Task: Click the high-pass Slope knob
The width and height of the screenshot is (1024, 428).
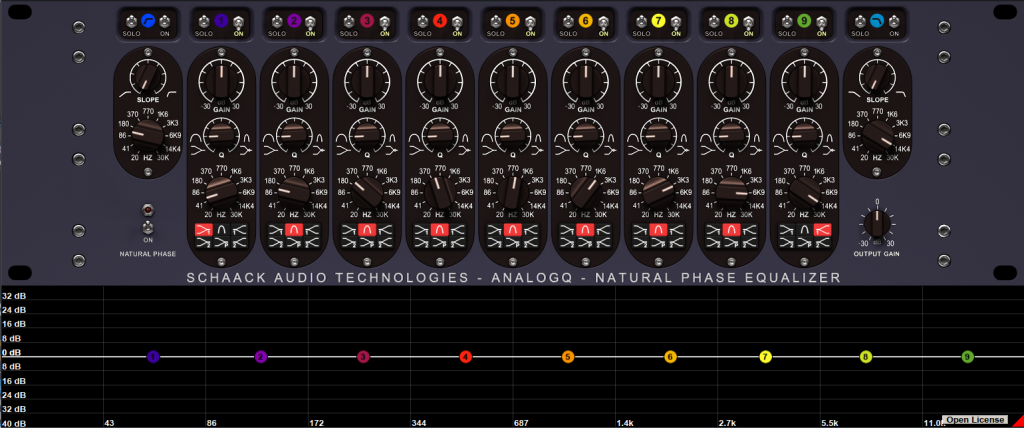Action: click(x=148, y=76)
